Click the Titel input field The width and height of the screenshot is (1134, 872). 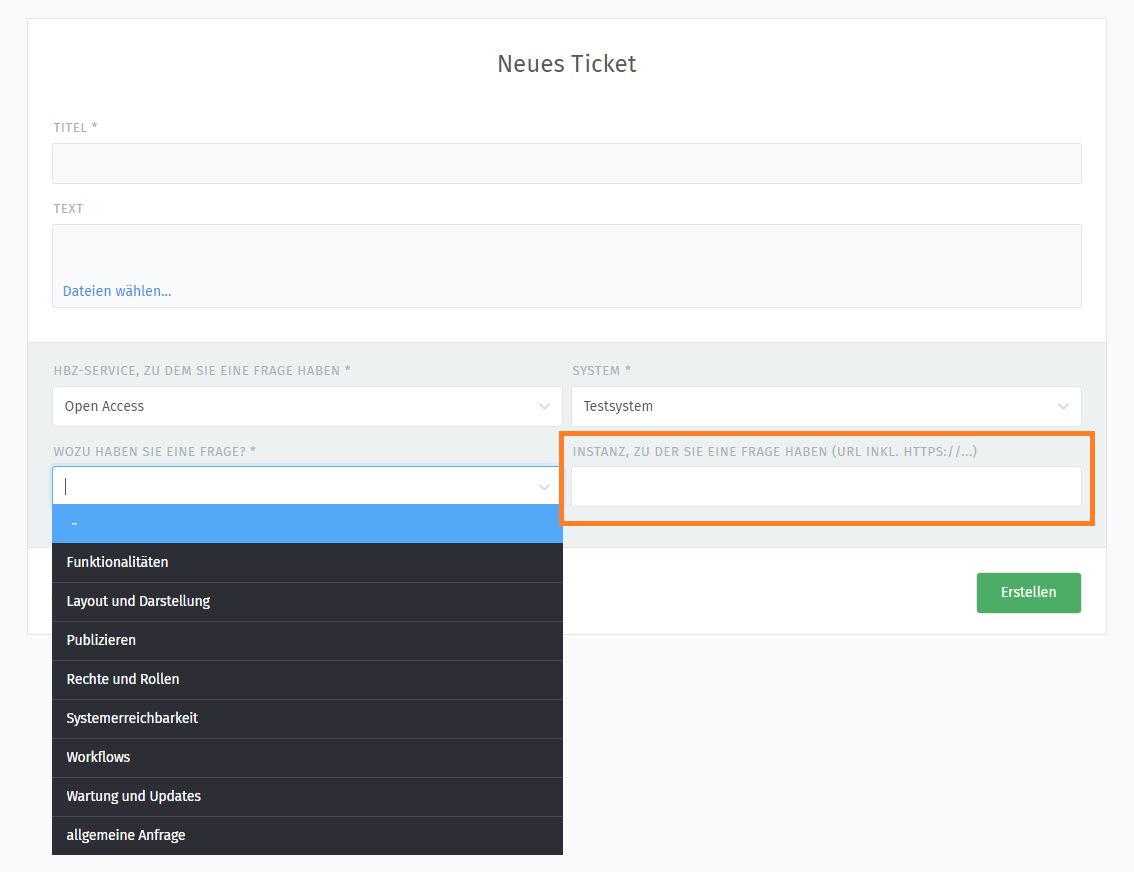pyautogui.click(x=566, y=163)
